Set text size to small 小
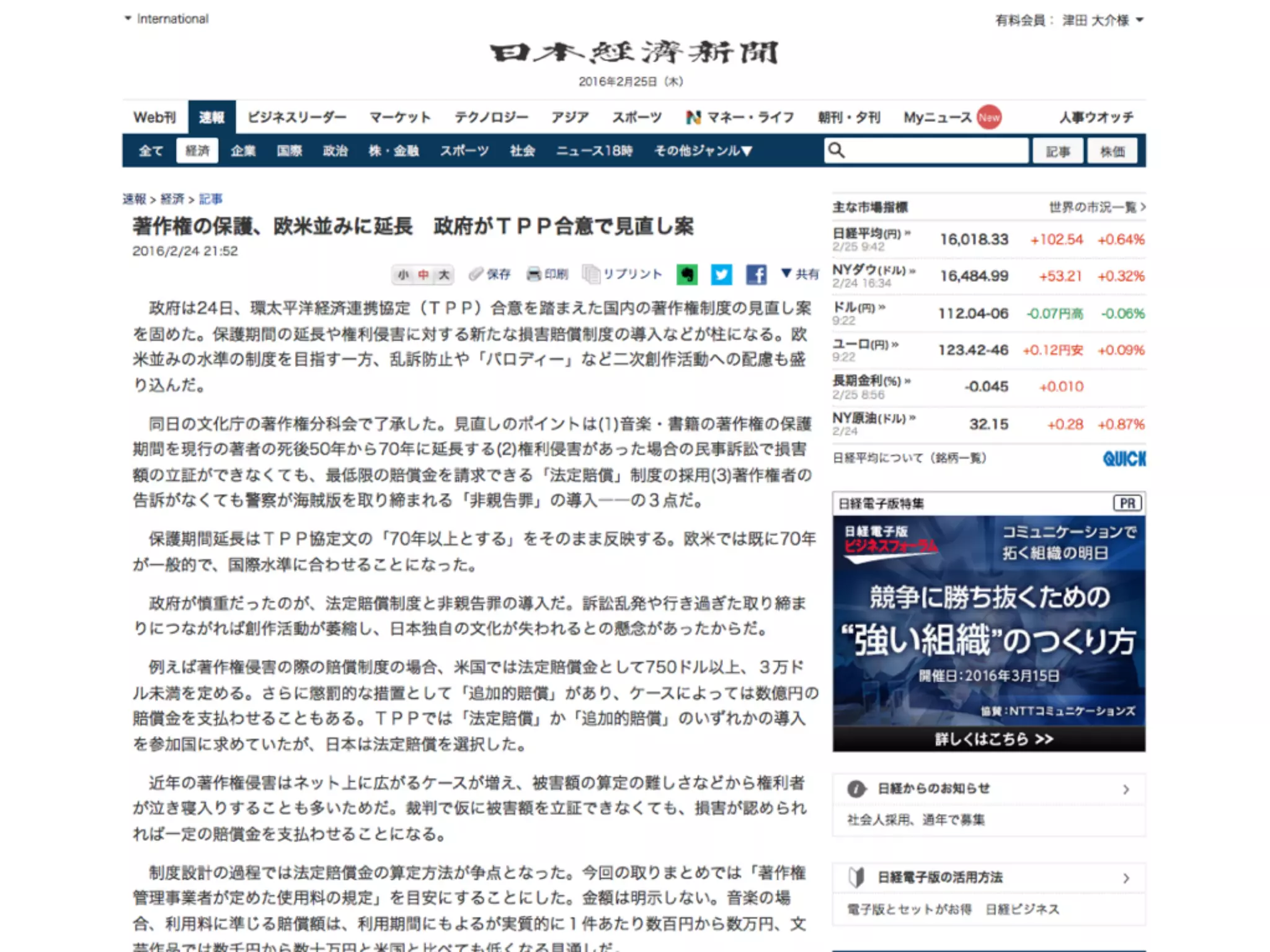 pos(404,275)
